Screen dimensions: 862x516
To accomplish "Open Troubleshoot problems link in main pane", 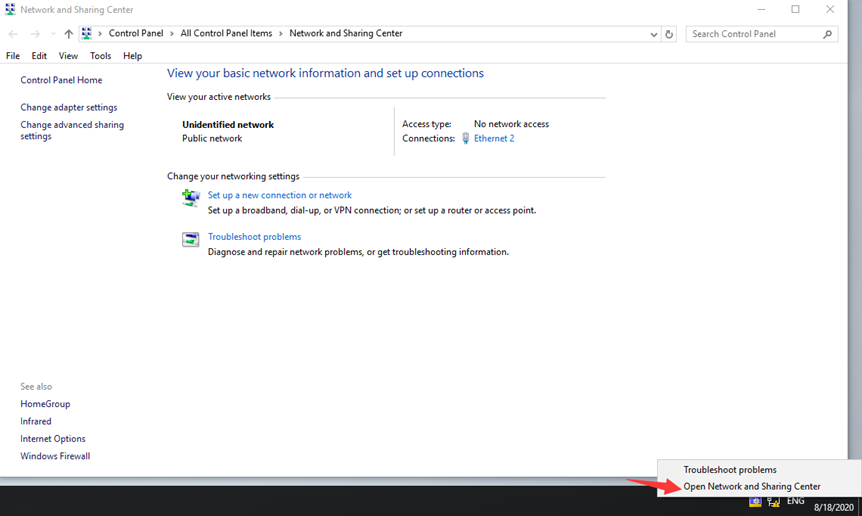I will pyautogui.click(x=255, y=237).
